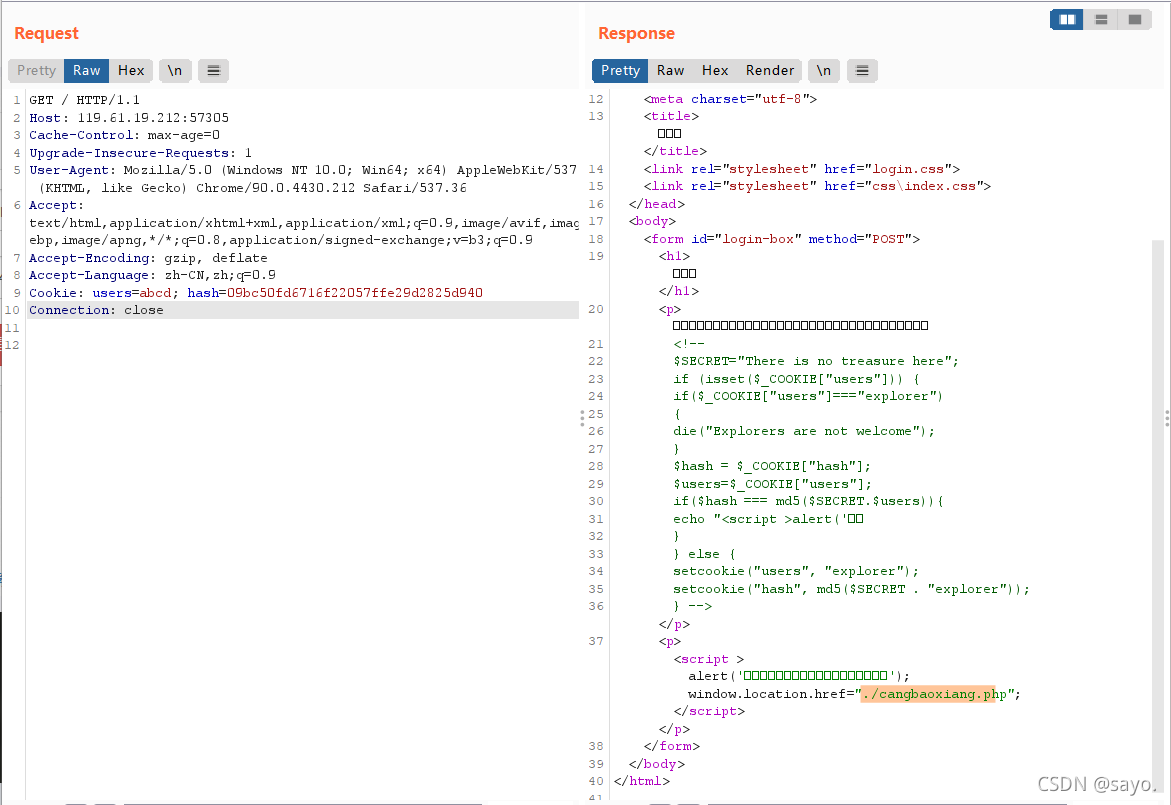Open Request hamburger options menu
1171x805 pixels.
[214, 70]
